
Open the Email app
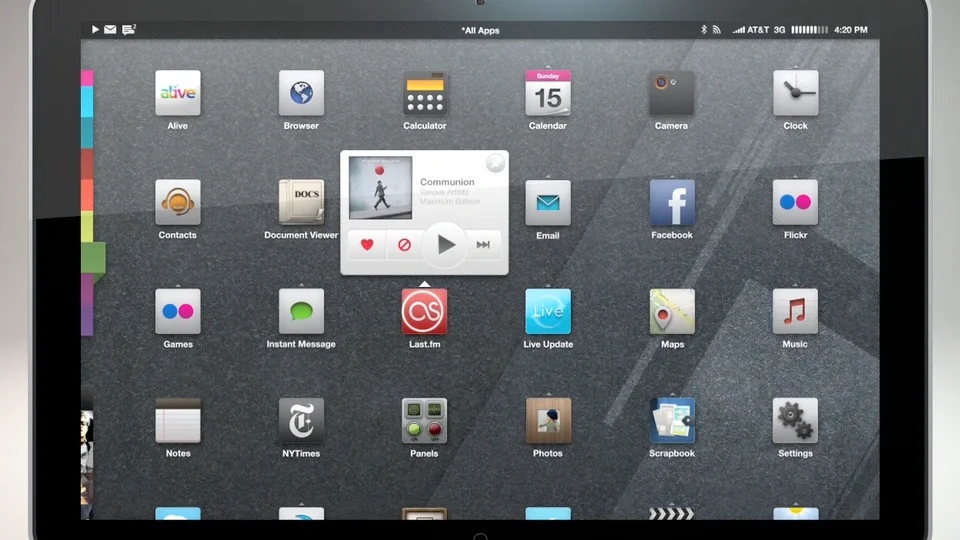548,202
